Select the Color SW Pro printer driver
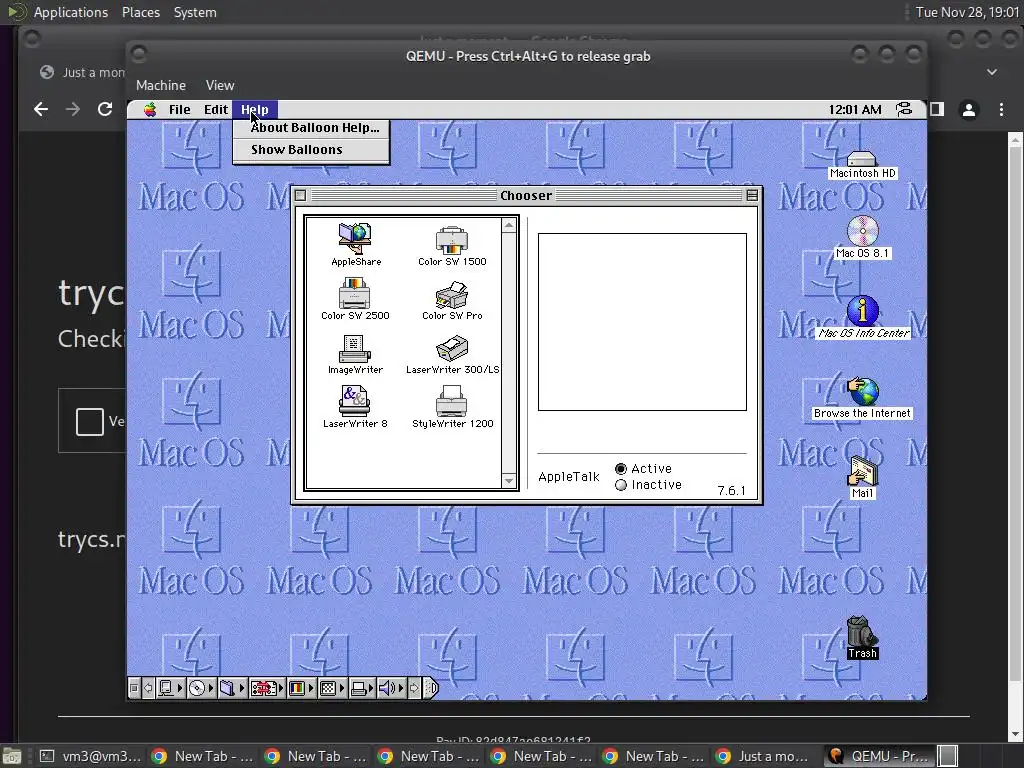 pyautogui.click(x=452, y=300)
